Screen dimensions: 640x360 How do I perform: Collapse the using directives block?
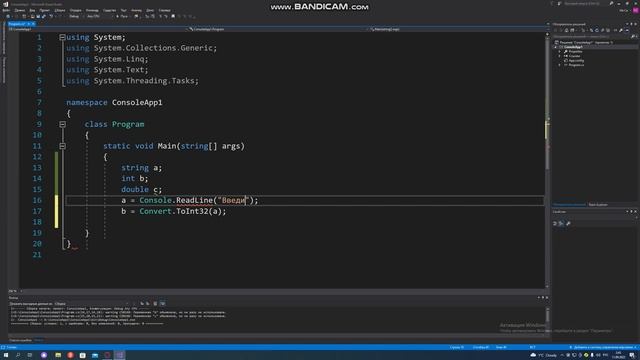pos(62,37)
